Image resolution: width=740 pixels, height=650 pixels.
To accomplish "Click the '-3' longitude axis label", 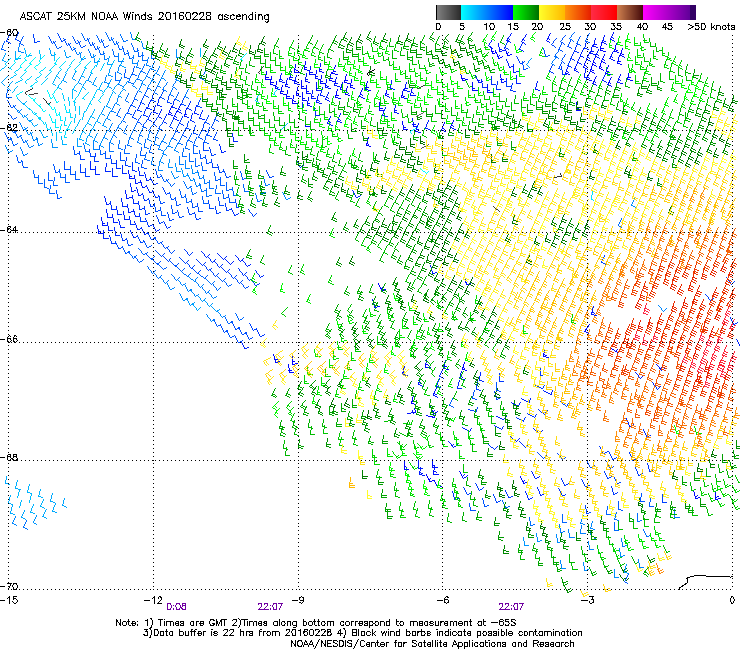I will tap(588, 600).
